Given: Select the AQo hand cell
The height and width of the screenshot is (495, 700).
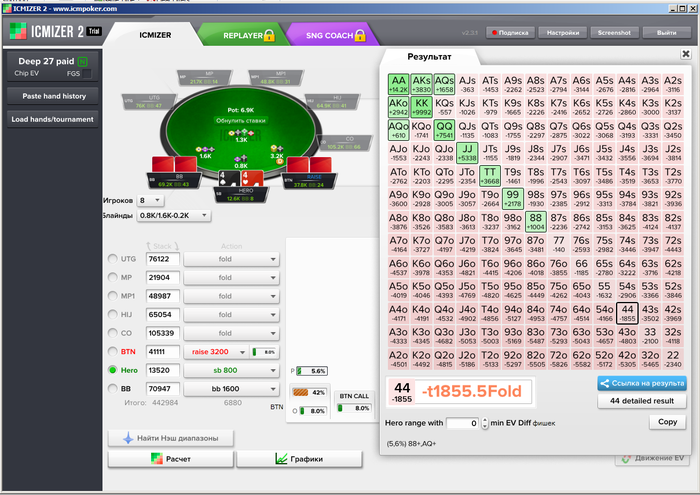Looking at the screenshot, I should pyautogui.click(x=399, y=130).
